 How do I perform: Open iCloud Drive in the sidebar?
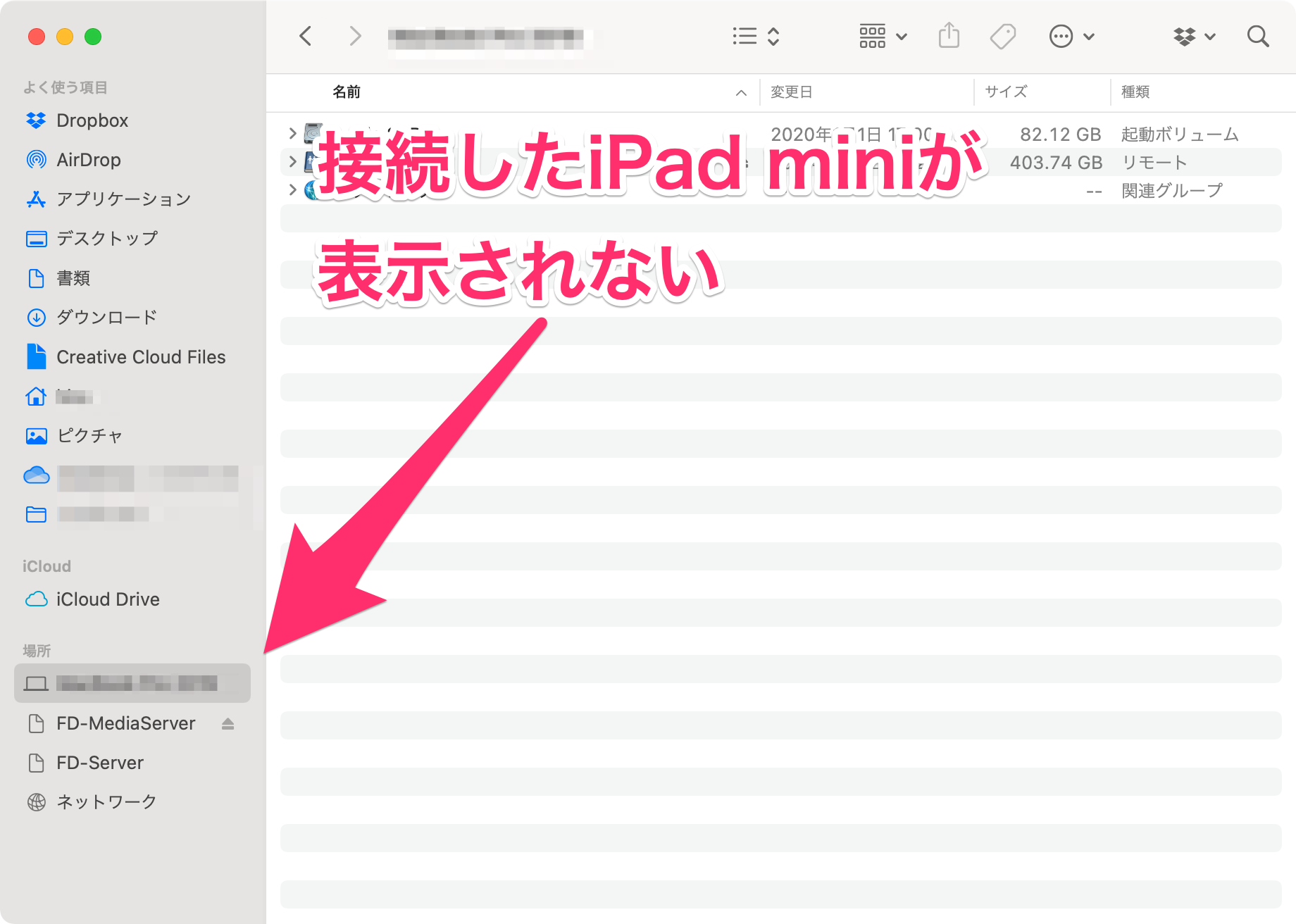pos(108,599)
